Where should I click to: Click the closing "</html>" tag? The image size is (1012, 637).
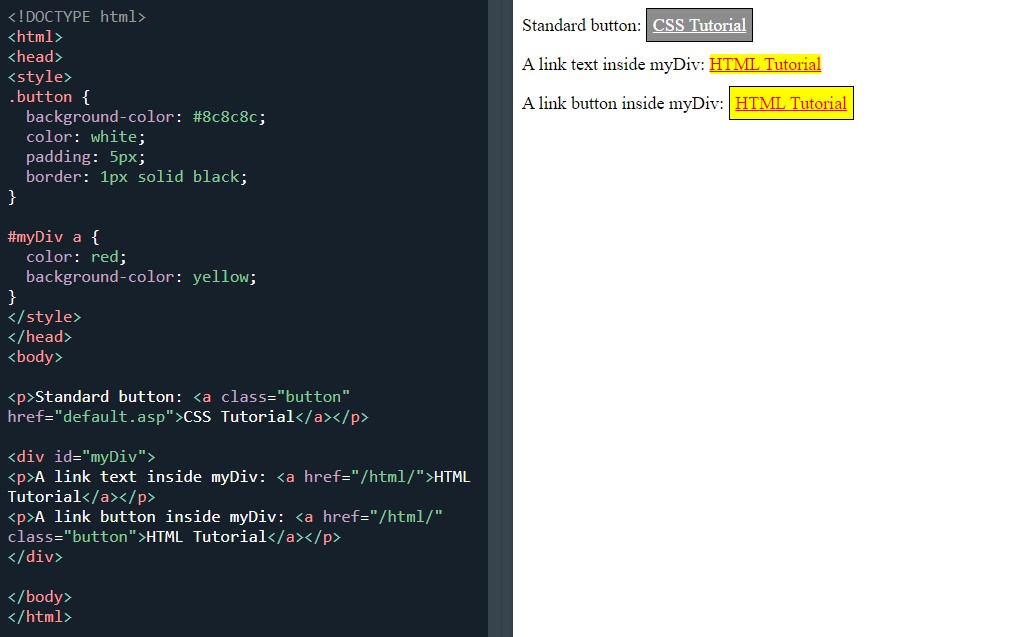point(40,617)
